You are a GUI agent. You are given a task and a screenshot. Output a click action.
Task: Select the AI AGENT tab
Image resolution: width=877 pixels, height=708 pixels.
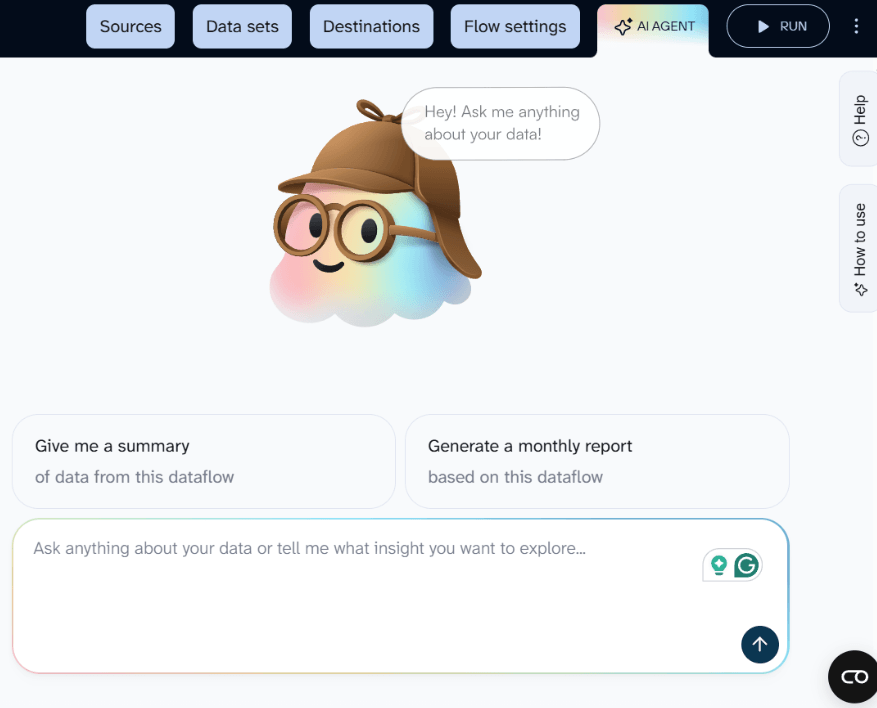[x=653, y=27]
